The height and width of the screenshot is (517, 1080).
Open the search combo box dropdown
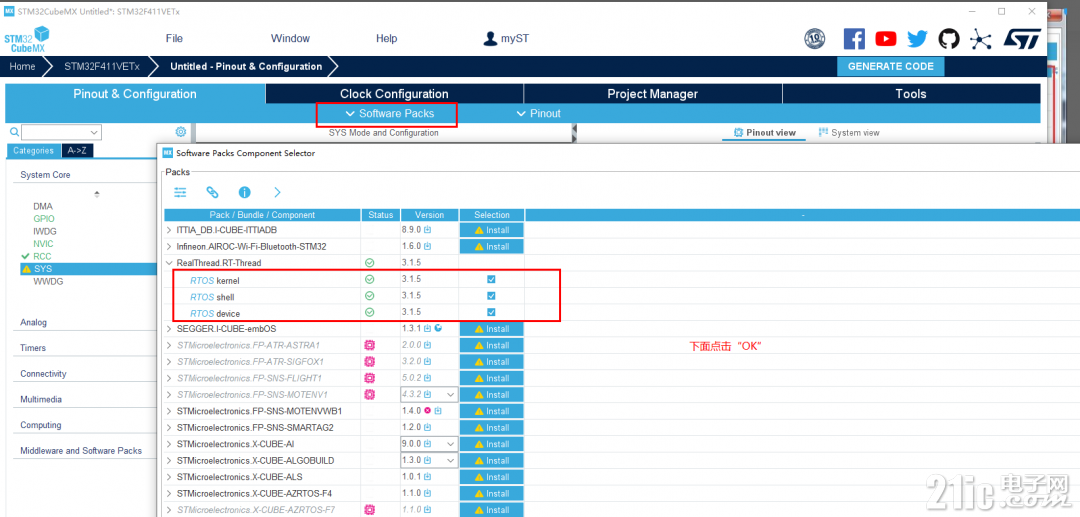pyautogui.click(x=94, y=132)
